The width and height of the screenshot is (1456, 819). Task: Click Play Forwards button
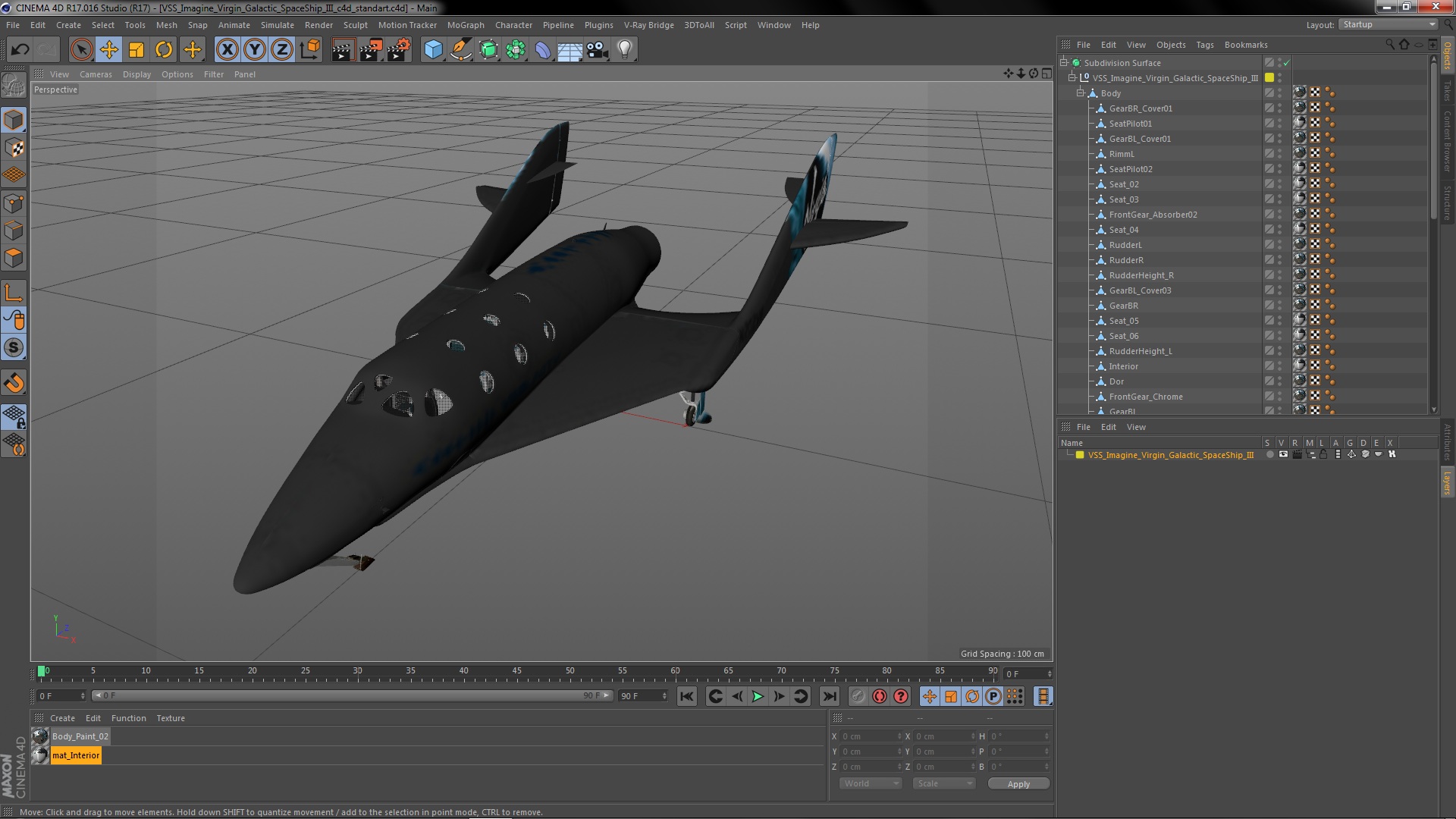(x=758, y=696)
